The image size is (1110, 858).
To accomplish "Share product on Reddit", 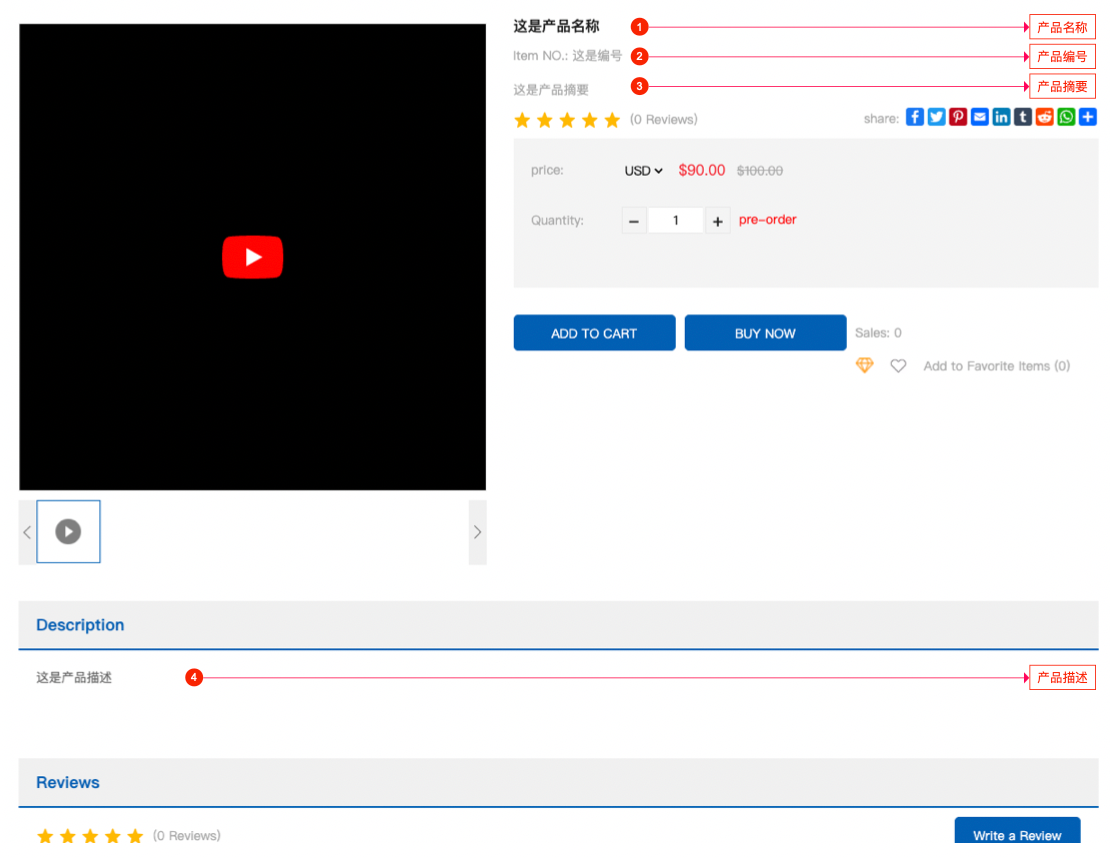I will click(1044, 117).
